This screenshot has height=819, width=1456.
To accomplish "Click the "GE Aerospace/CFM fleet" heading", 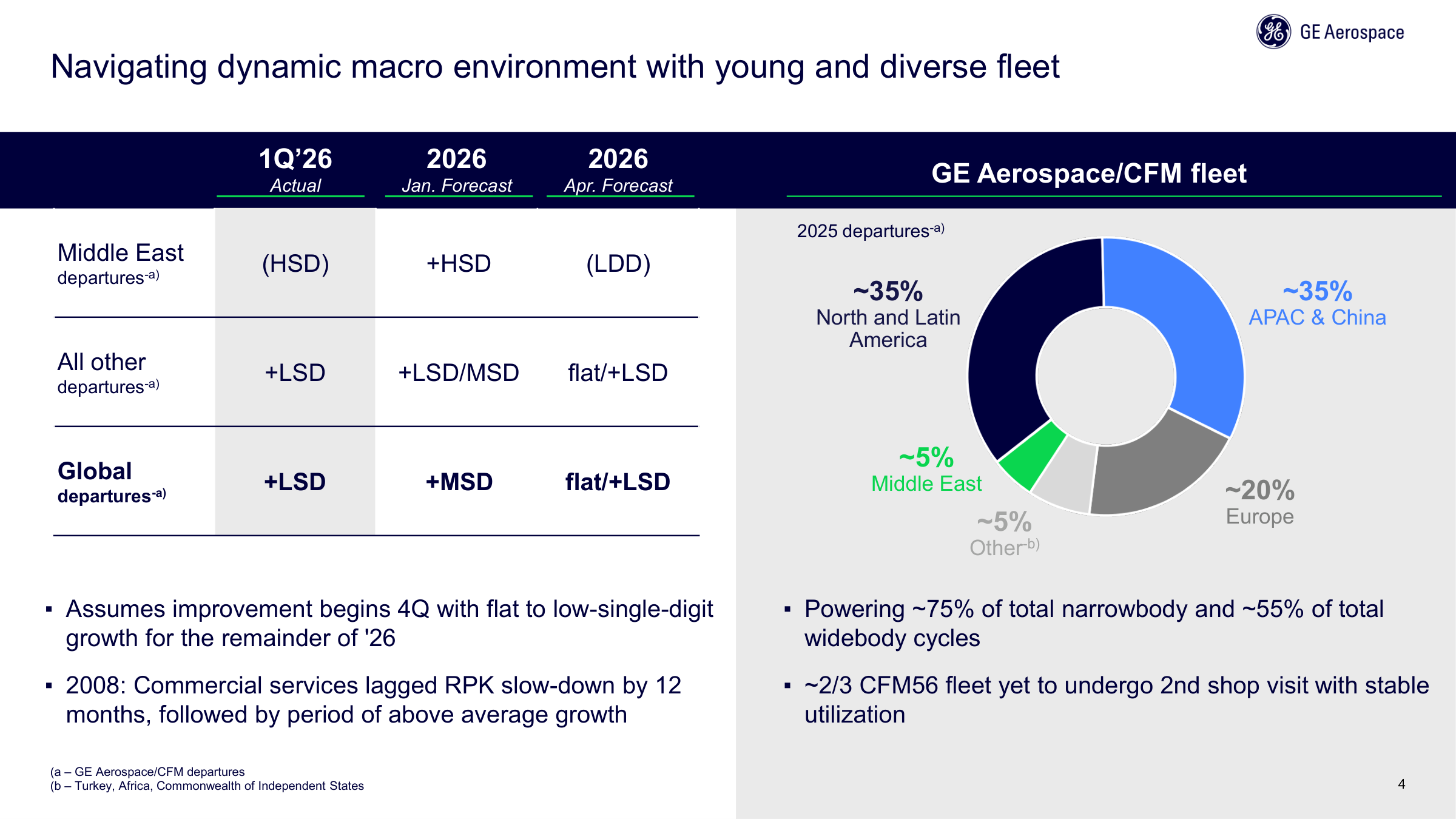I will [1089, 173].
